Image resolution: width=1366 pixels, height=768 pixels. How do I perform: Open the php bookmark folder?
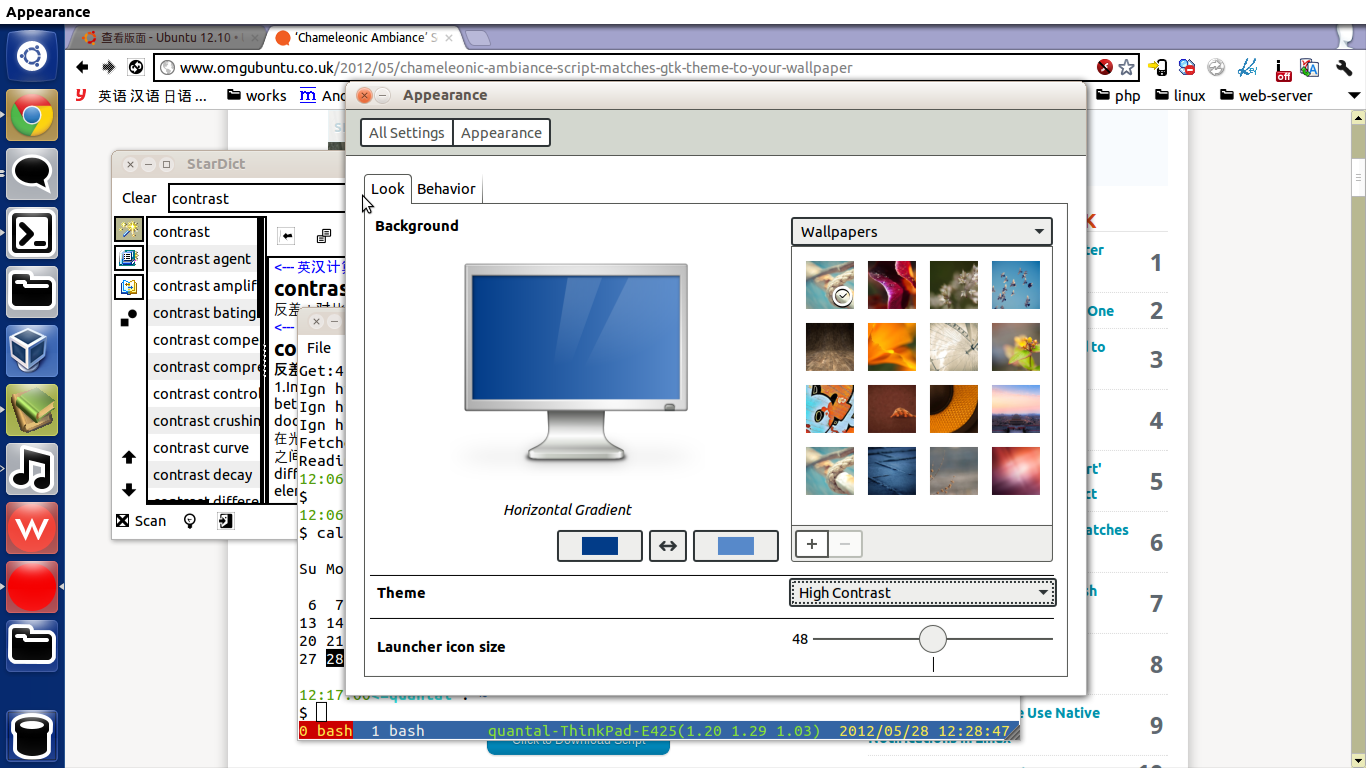(x=1119, y=96)
